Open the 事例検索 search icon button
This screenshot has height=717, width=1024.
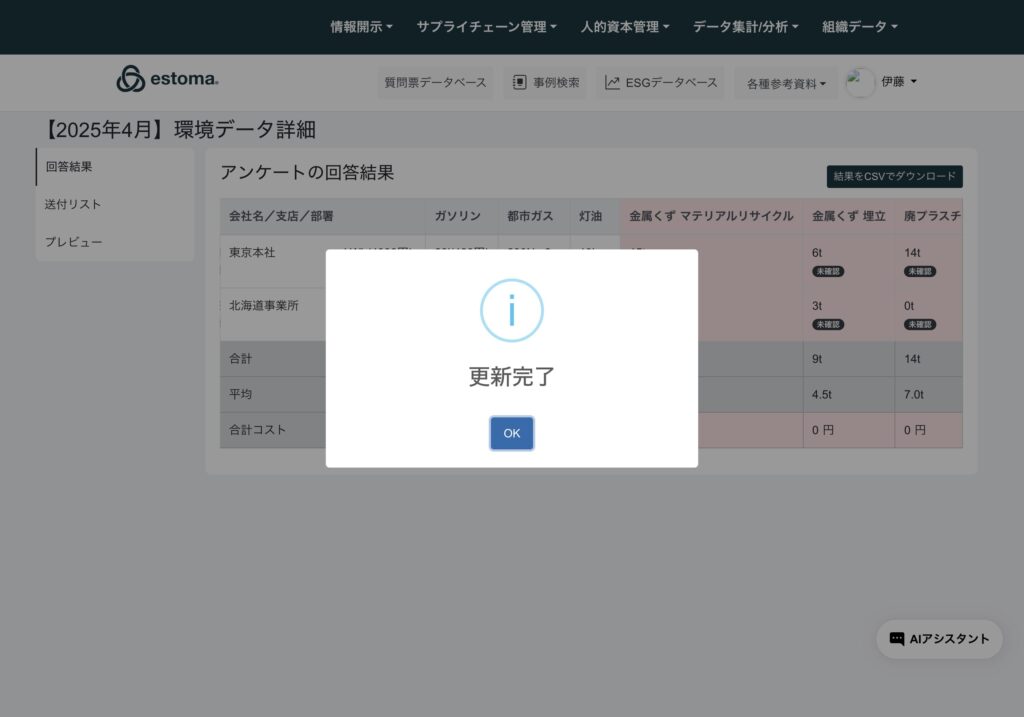pos(520,83)
